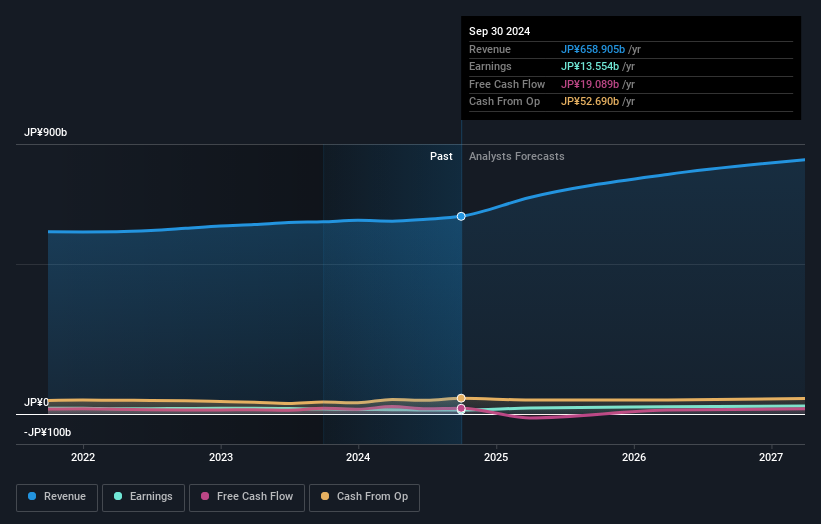Click the 2023 x-axis label

click(x=220, y=457)
